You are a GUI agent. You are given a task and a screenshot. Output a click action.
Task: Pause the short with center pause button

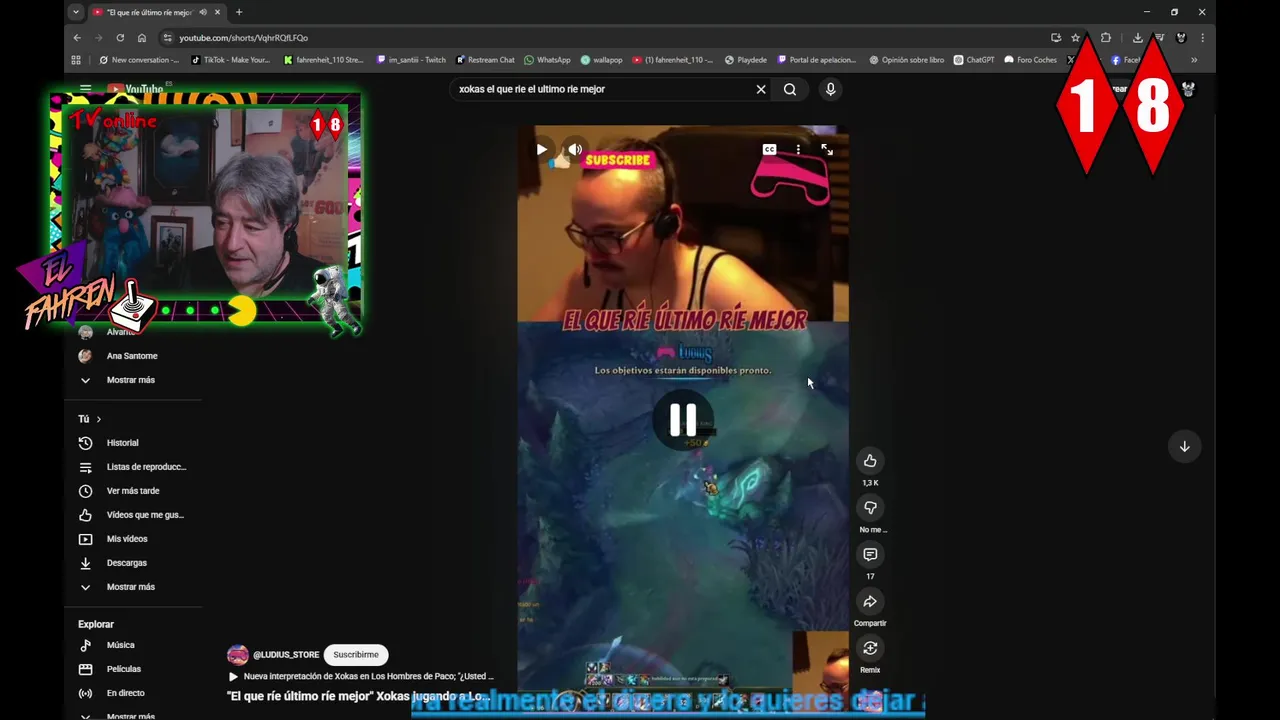(683, 419)
